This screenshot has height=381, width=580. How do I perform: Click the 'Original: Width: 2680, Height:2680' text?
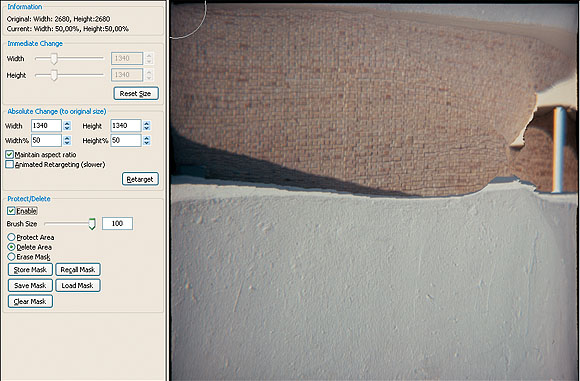click(58, 19)
